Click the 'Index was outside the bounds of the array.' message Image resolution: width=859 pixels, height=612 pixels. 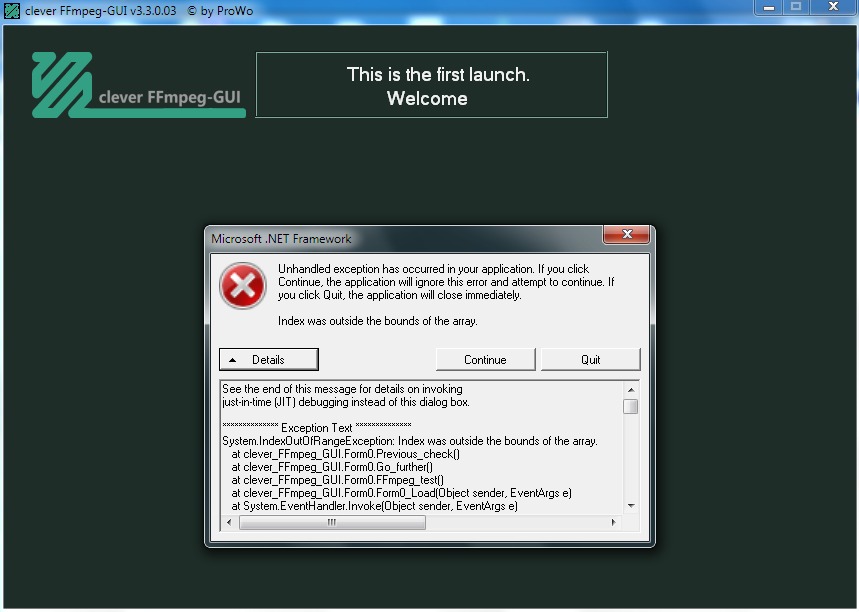coord(377,321)
